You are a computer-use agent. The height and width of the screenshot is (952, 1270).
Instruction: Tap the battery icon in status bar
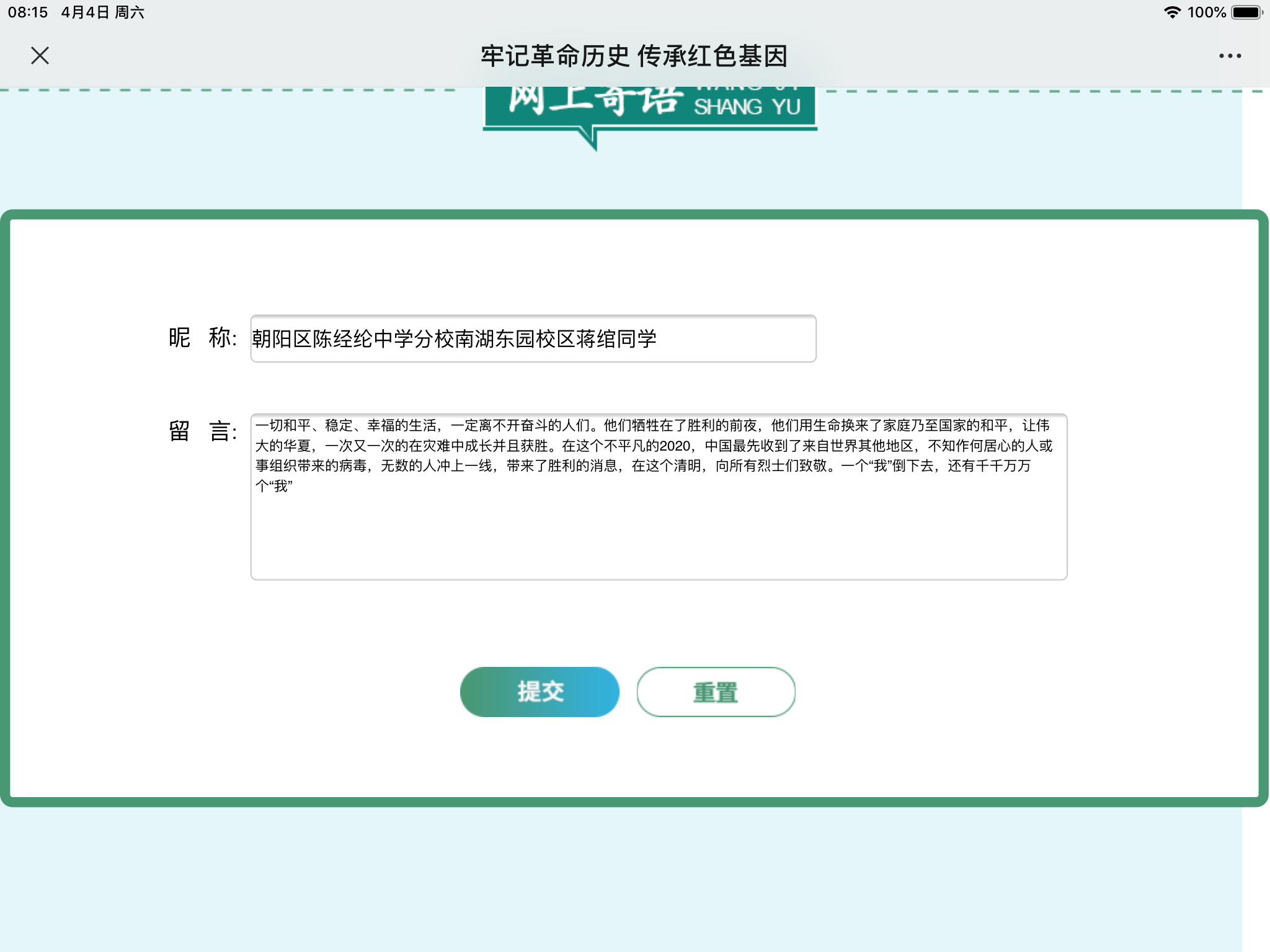(1246, 12)
